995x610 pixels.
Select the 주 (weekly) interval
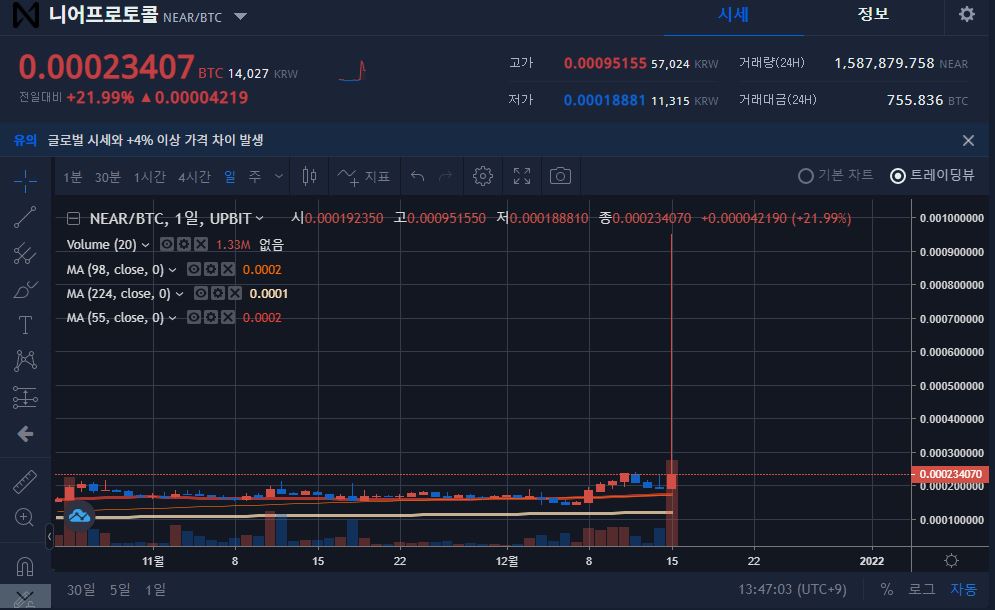pyautogui.click(x=255, y=176)
